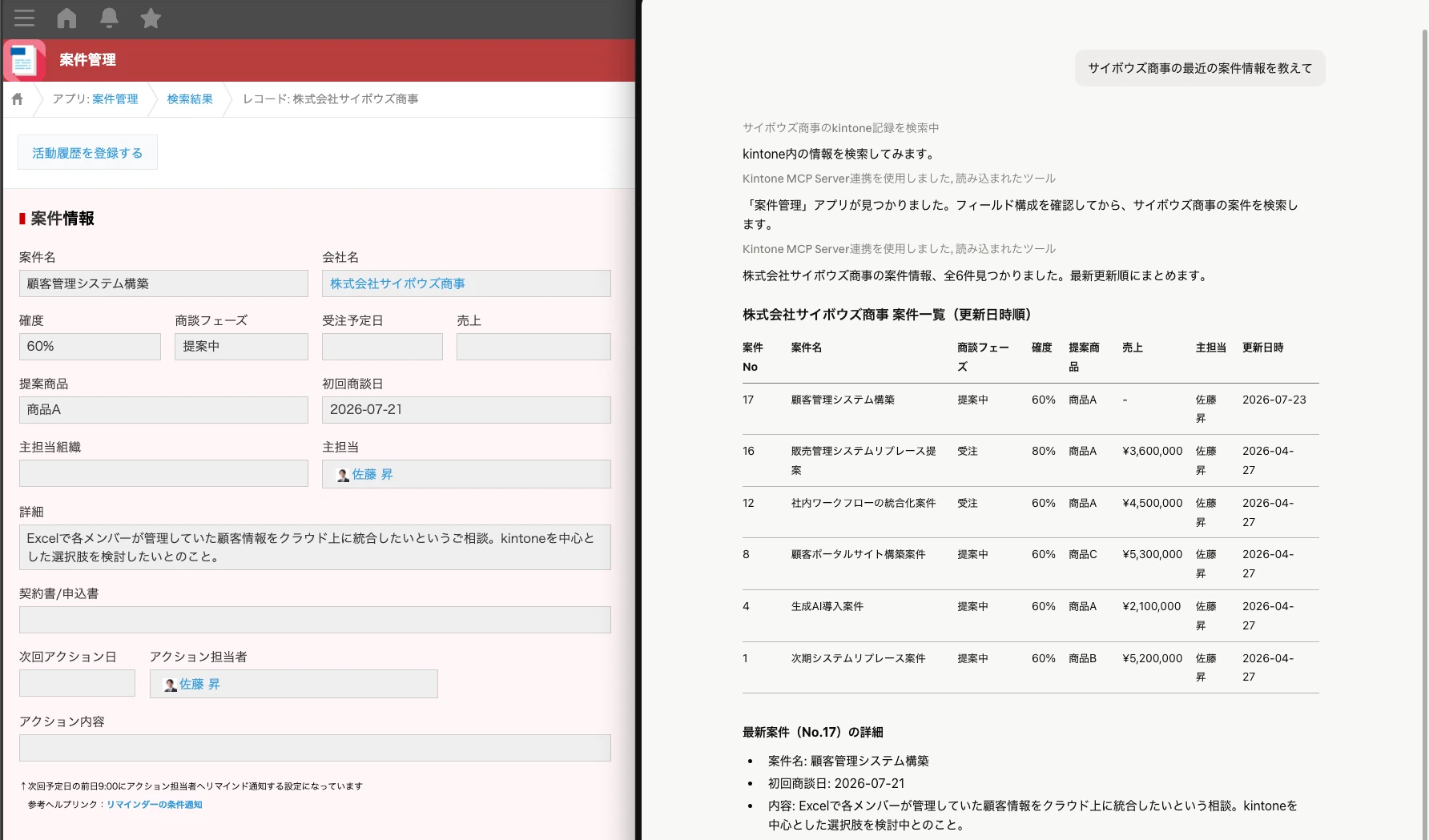The width and height of the screenshot is (1429, 840).
Task: Click the empty 次回アクション日 field
Action: click(77, 683)
